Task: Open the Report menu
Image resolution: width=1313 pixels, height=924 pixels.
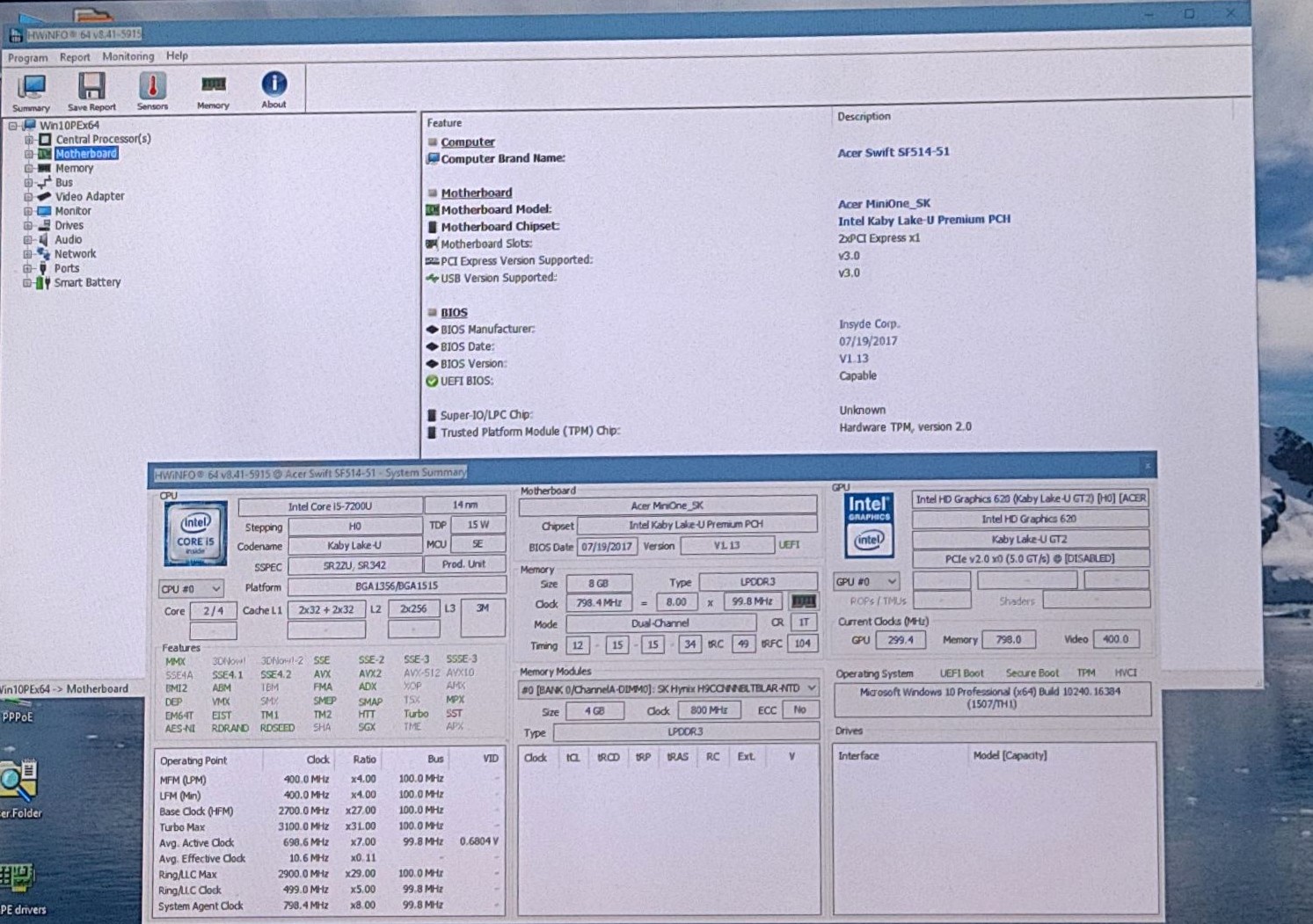Action: [x=75, y=57]
